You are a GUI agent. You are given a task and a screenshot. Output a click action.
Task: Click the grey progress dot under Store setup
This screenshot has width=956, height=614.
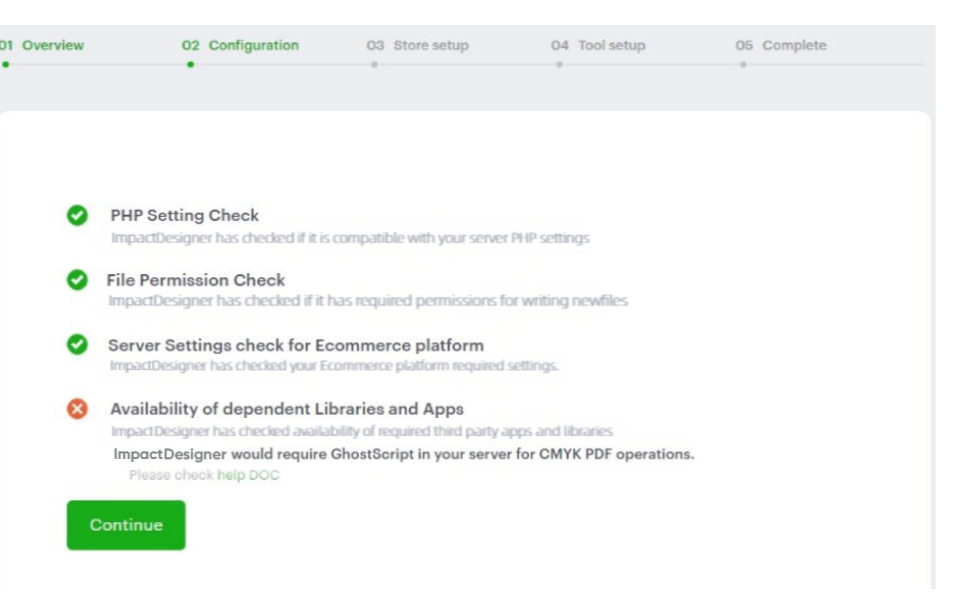click(374, 65)
